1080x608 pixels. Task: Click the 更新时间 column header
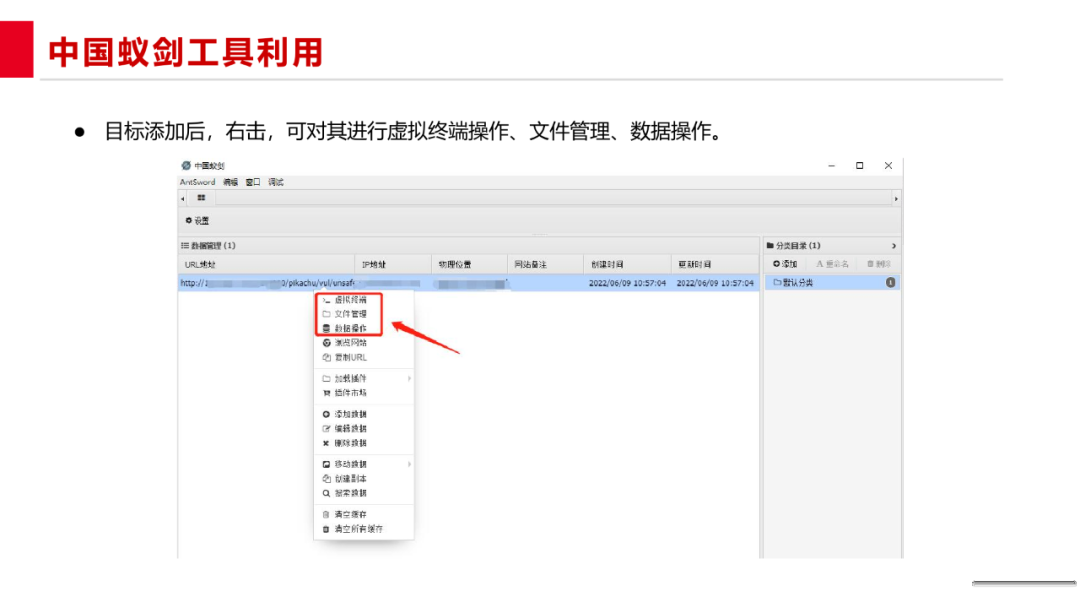click(715, 264)
